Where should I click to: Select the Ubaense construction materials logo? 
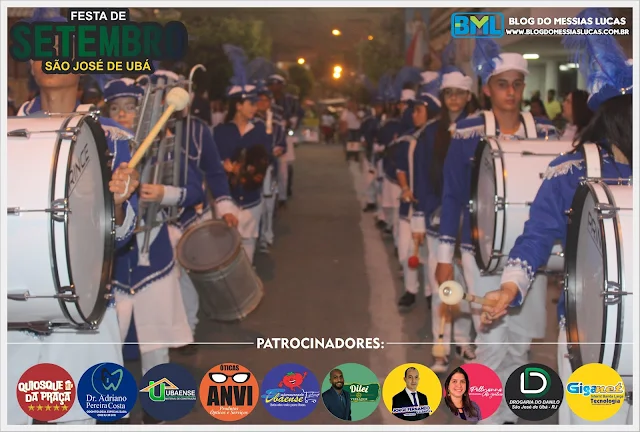[x=168, y=392]
